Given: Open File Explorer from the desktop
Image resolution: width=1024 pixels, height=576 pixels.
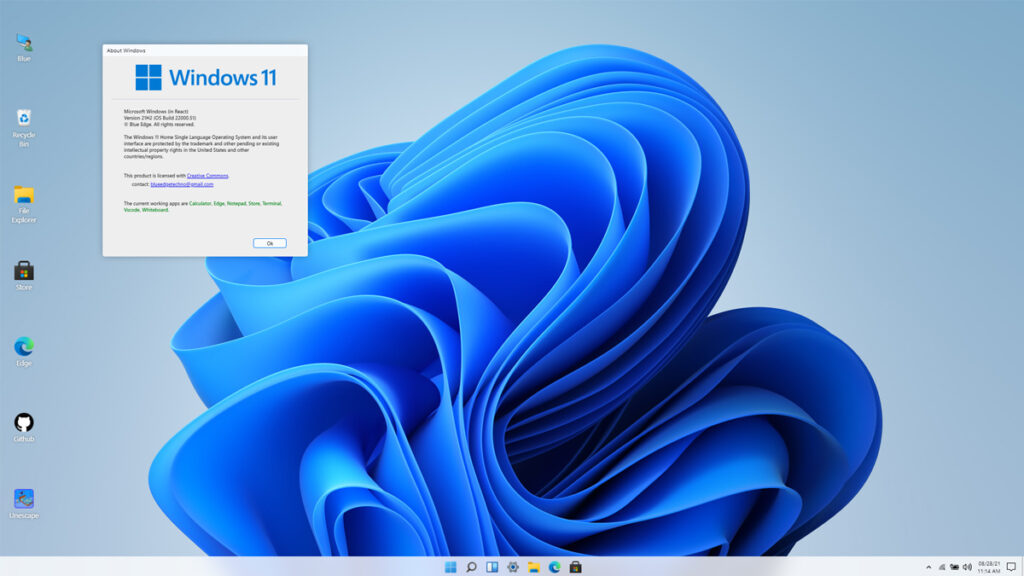Looking at the screenshot, I should 24,196.
